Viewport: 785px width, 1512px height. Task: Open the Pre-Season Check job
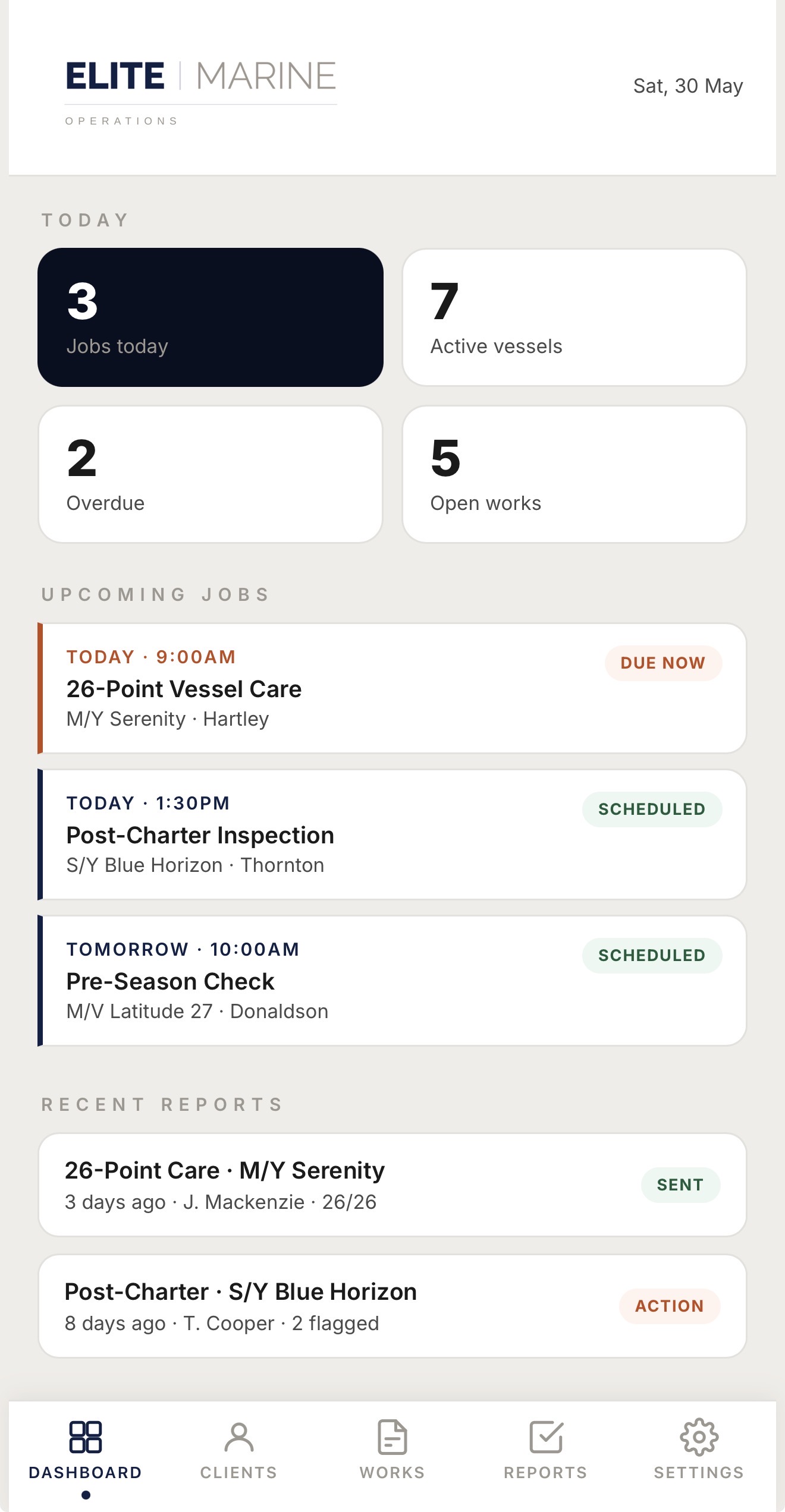click(x=392, y=981)
